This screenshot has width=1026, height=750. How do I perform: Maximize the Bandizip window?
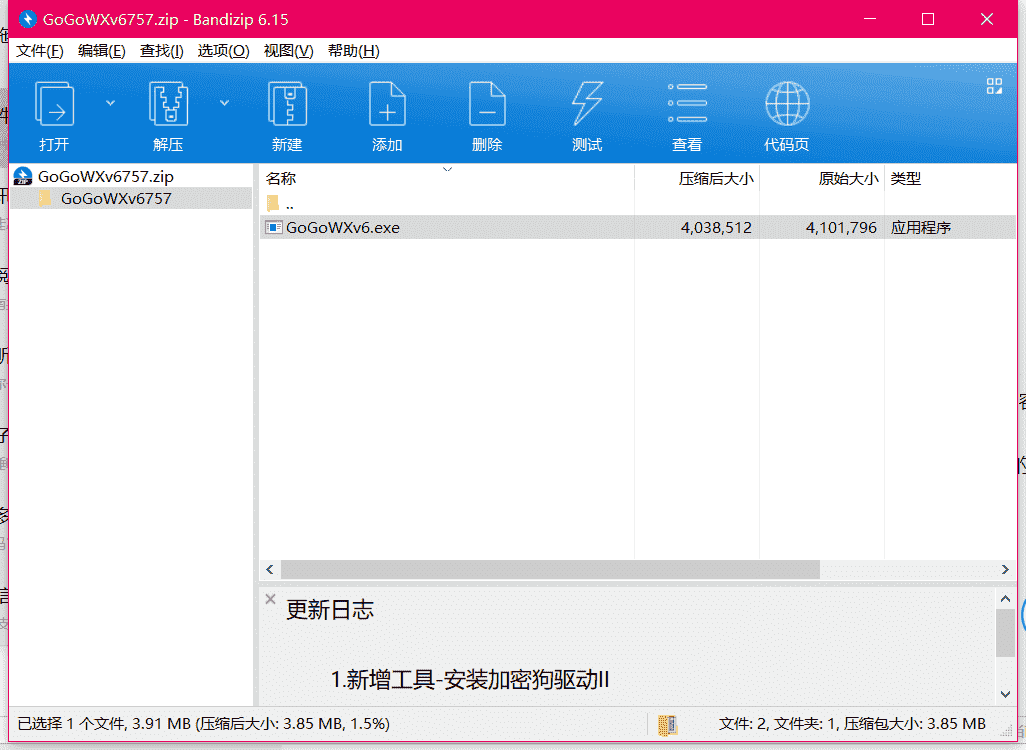(x=928, y=19)
